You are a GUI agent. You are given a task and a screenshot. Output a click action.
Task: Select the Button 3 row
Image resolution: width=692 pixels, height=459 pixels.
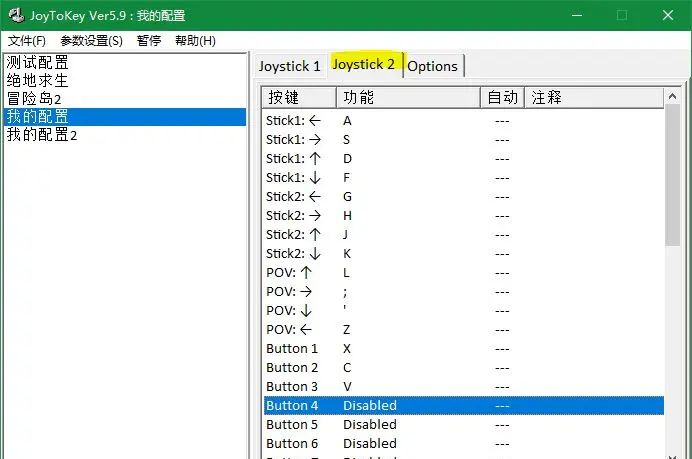464,387
